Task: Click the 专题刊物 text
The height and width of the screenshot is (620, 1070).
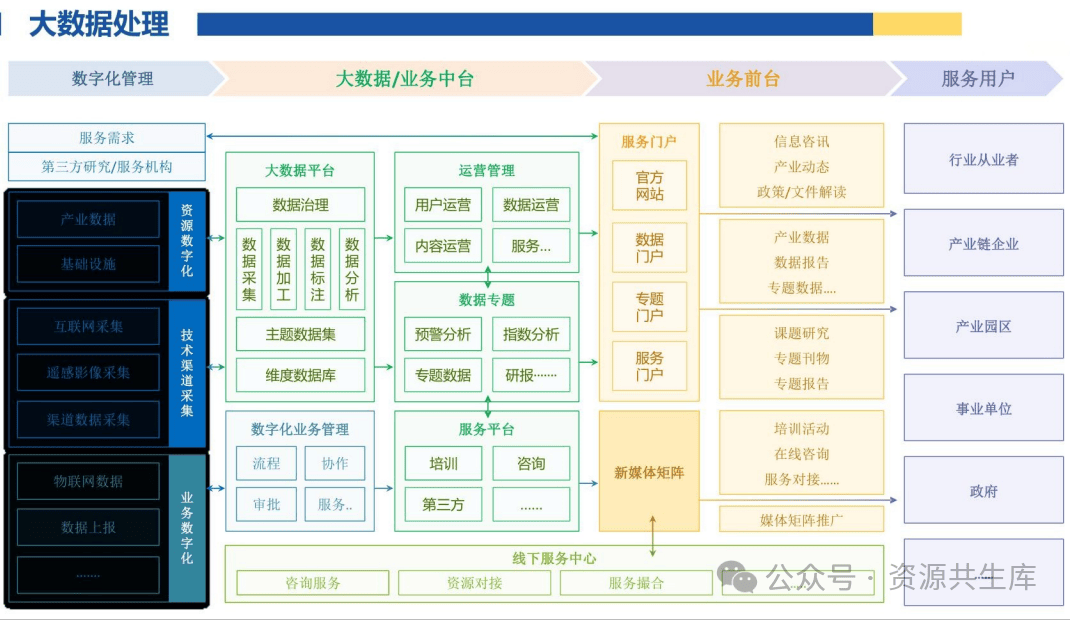Action: [x=802, y=358]
